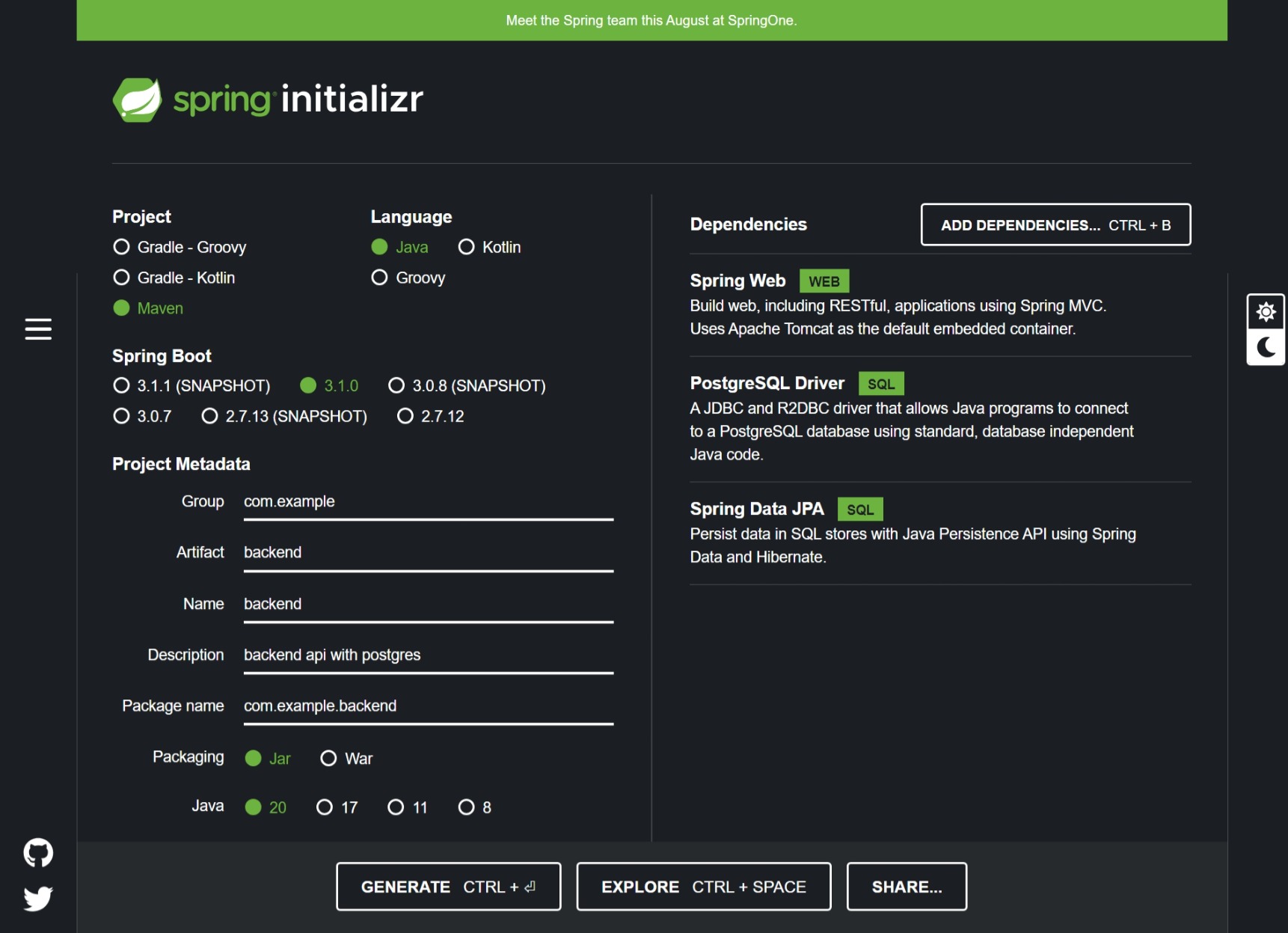Screen dimensions: 1288x933
Task: Switch to light theme sun icon
Action: pyautogui.click(x=1266, y=311)
